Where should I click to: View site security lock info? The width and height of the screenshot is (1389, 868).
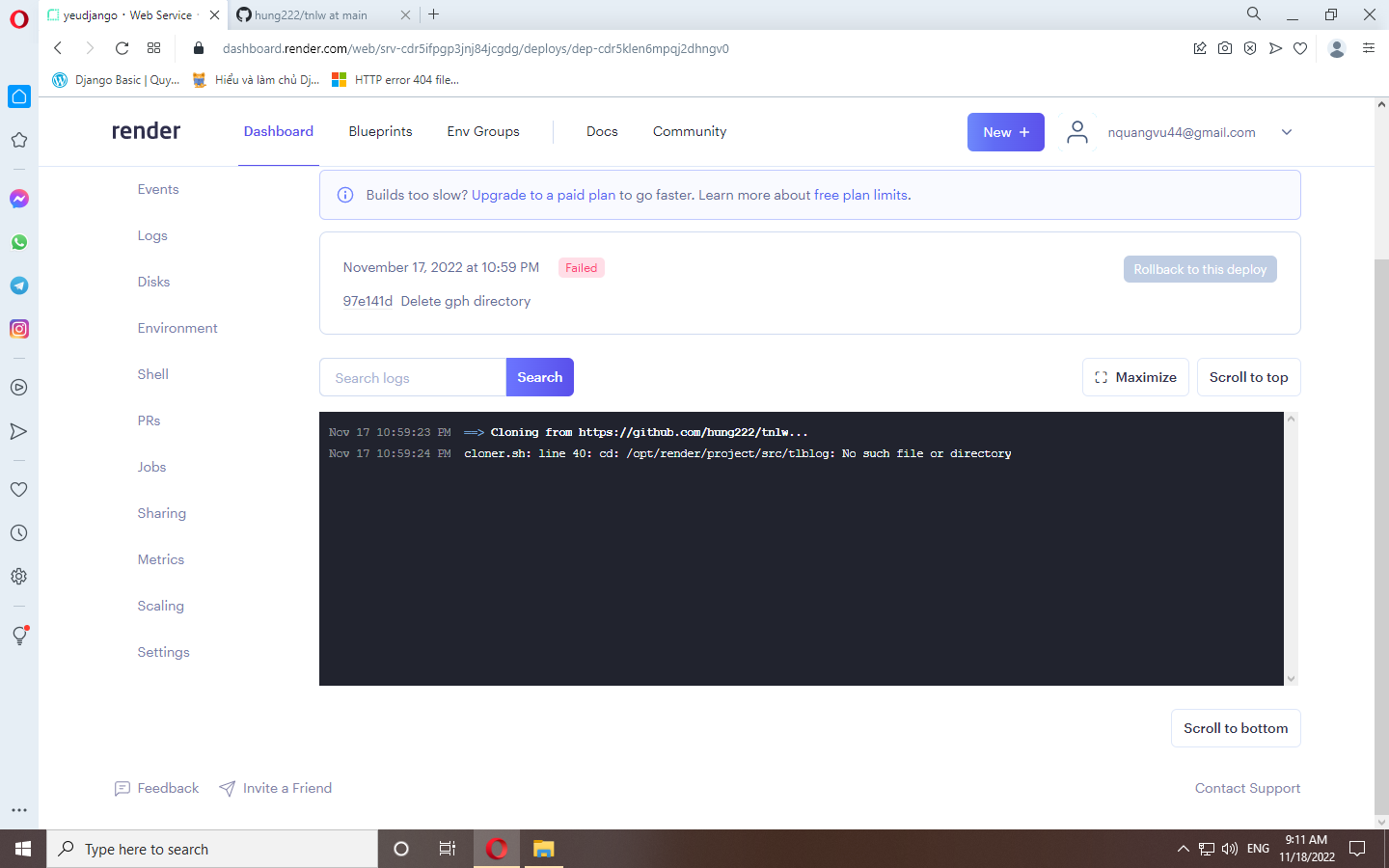click(x=199, y=48)
